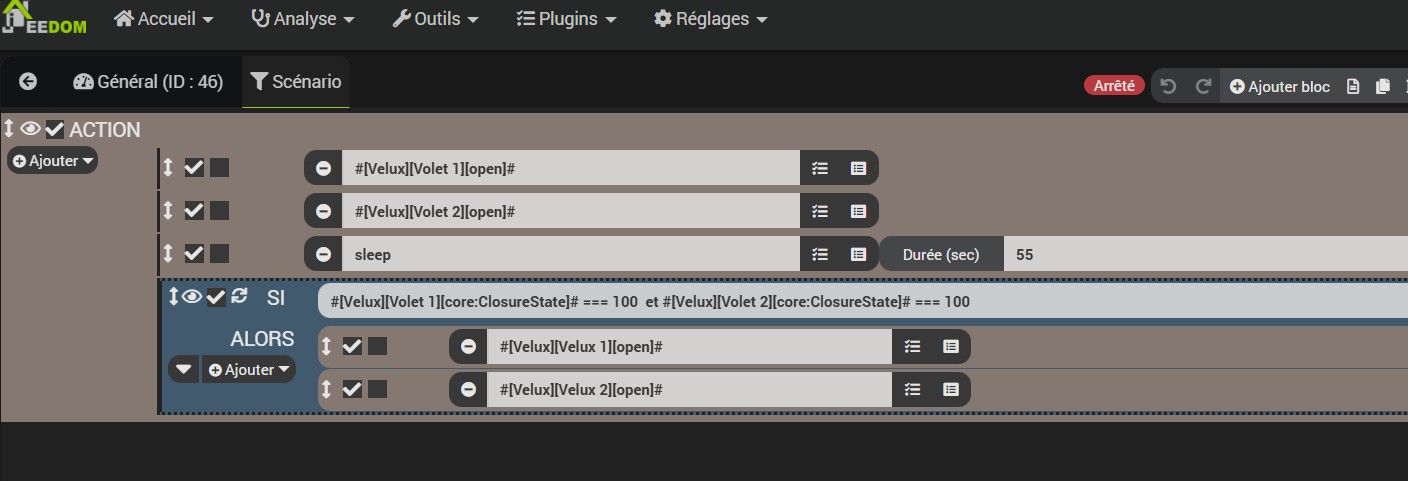Open command picker for sleep row
1408x481 pixels.
(858, 254)
